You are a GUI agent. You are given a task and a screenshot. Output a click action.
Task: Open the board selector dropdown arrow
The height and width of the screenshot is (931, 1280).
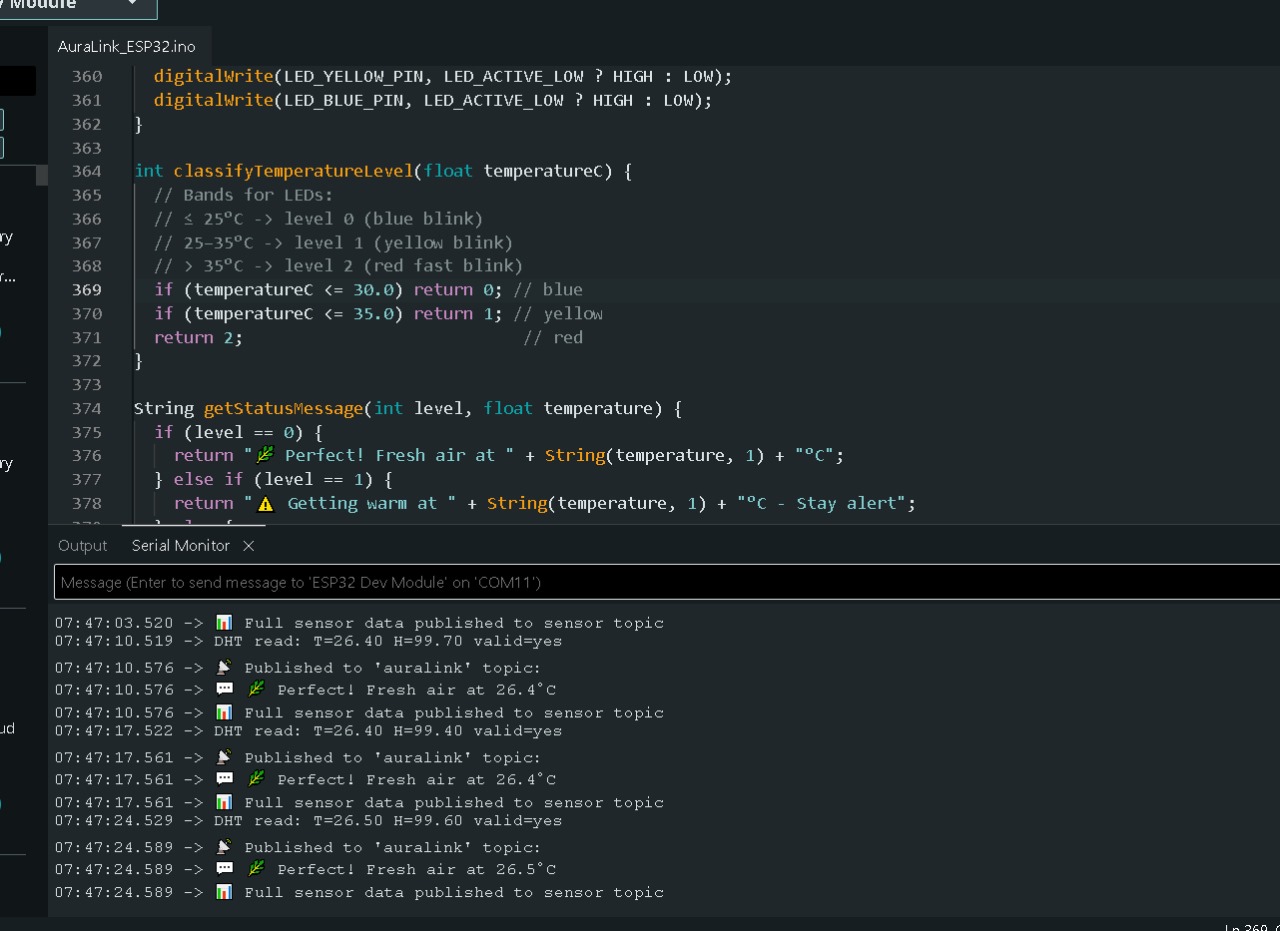point(132,4)
